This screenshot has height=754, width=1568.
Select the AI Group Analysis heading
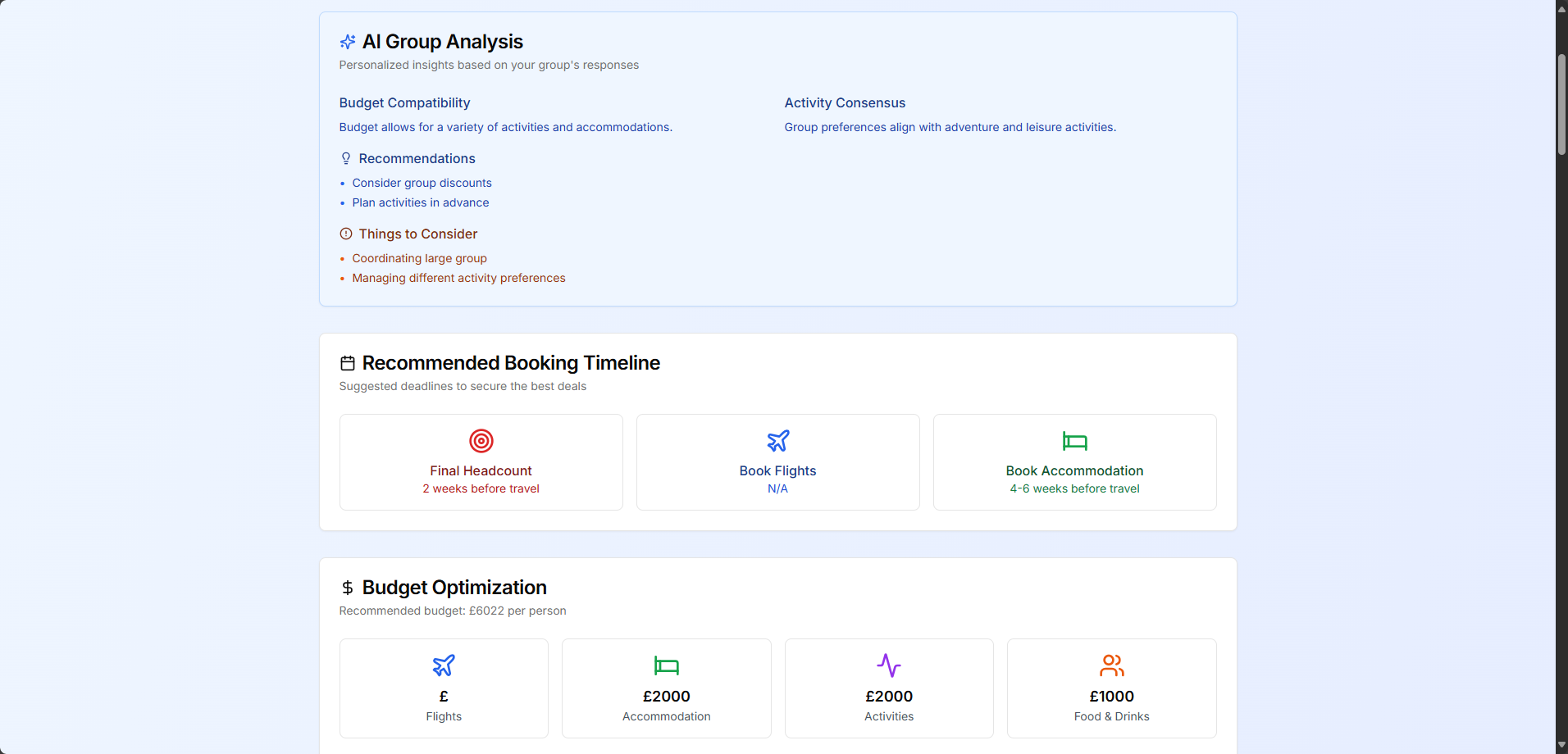(443, 42)
